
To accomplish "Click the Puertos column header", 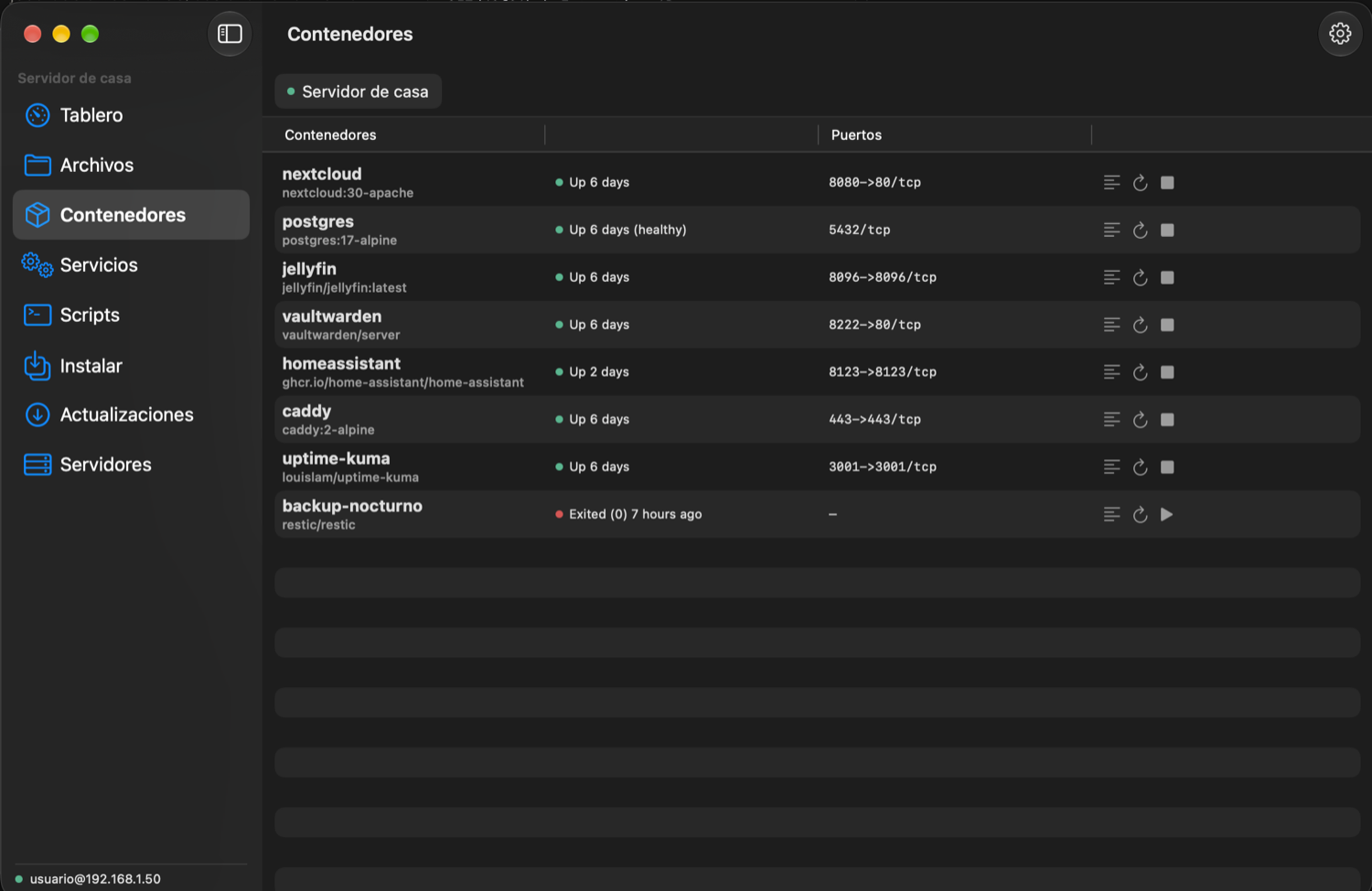I will 856,135.
